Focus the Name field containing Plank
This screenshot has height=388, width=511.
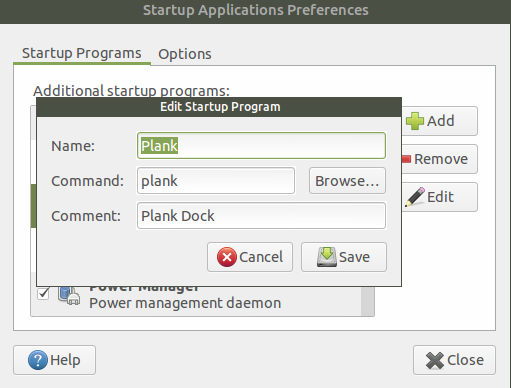[261, 146]
